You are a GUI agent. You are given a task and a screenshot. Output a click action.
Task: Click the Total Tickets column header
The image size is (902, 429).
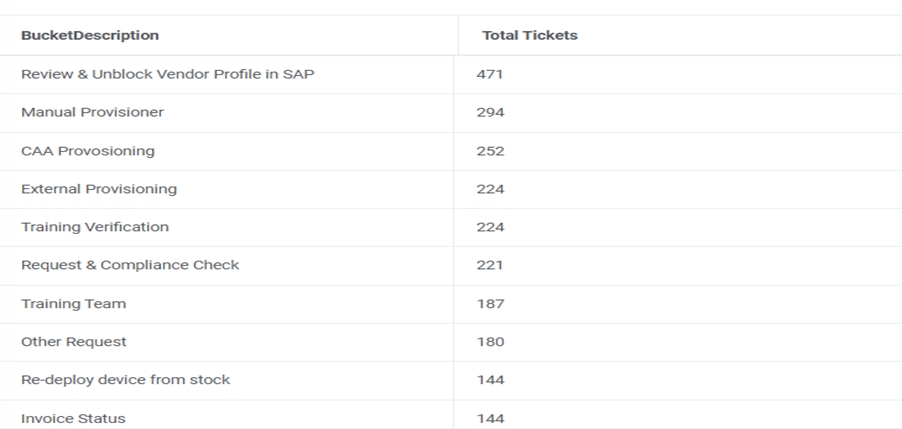coord(530,36)
